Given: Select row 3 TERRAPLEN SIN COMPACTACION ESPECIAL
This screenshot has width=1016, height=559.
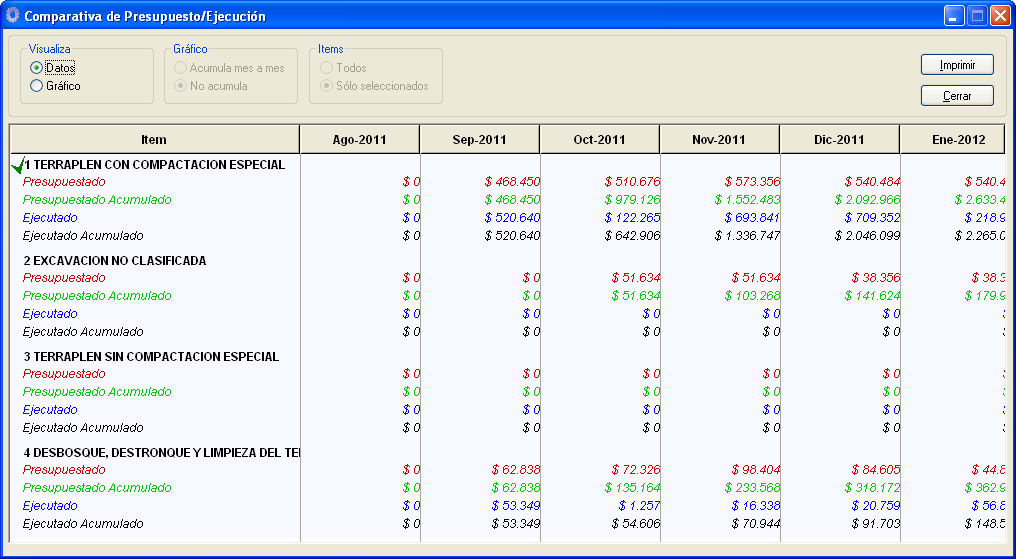Looking at the screenshot, I should (150, 356).
